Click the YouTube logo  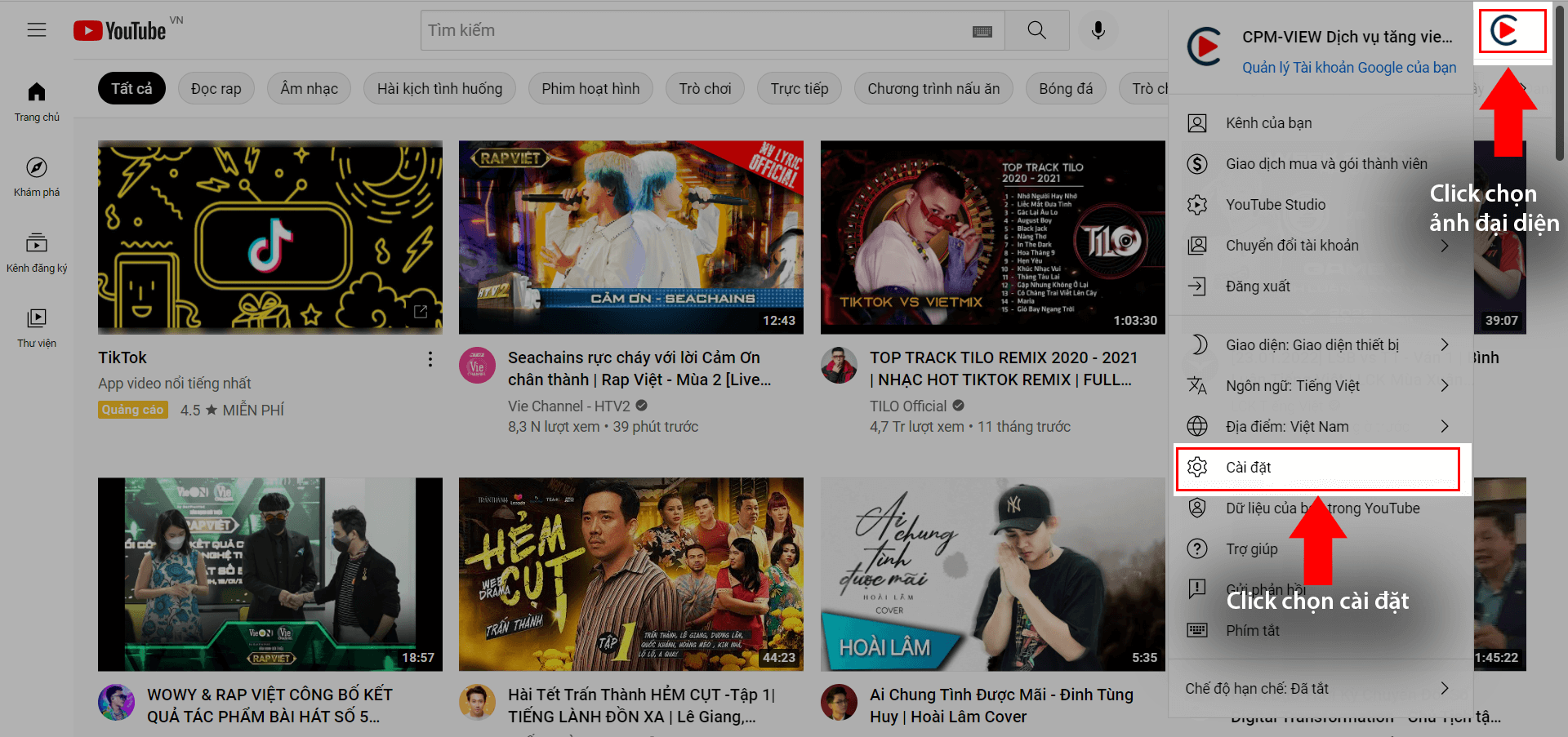point(120,30)
